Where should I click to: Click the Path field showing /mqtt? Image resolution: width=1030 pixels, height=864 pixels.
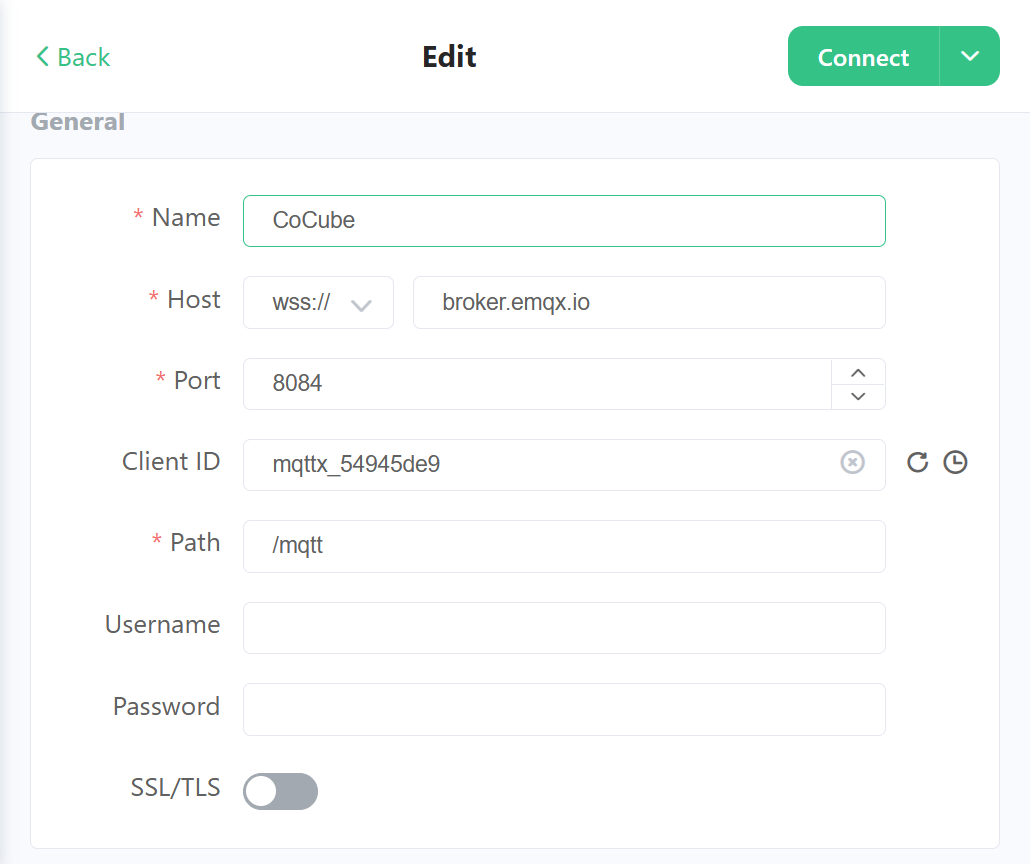coord(564,546)
